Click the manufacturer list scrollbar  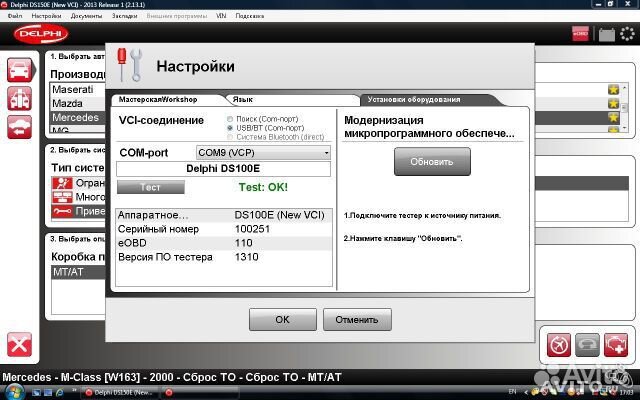(624, 108)
